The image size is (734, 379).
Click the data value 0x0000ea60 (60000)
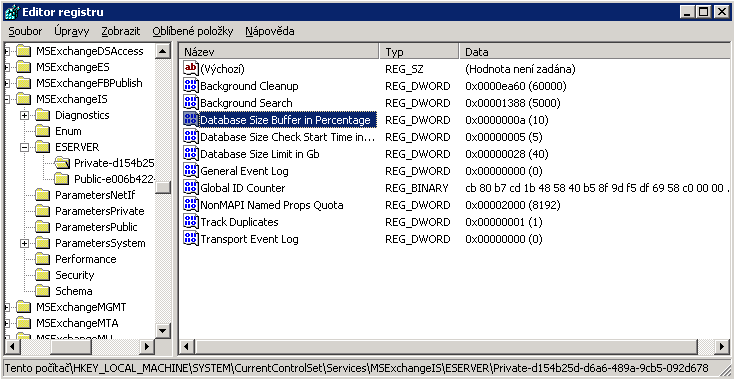point(516,86)
